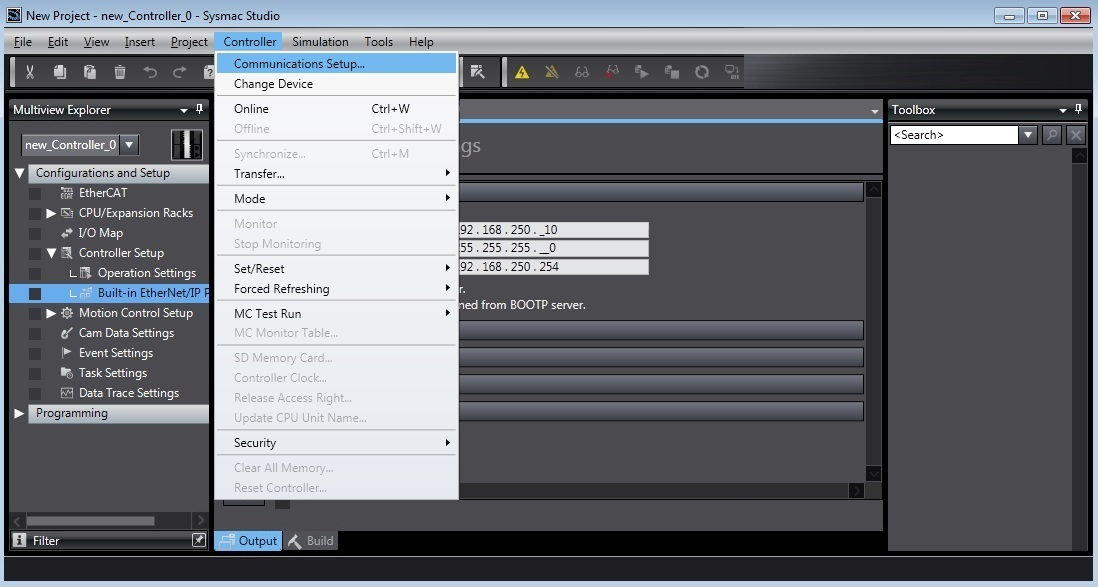Click the Toolbox search input field

[x=954, y=134]
